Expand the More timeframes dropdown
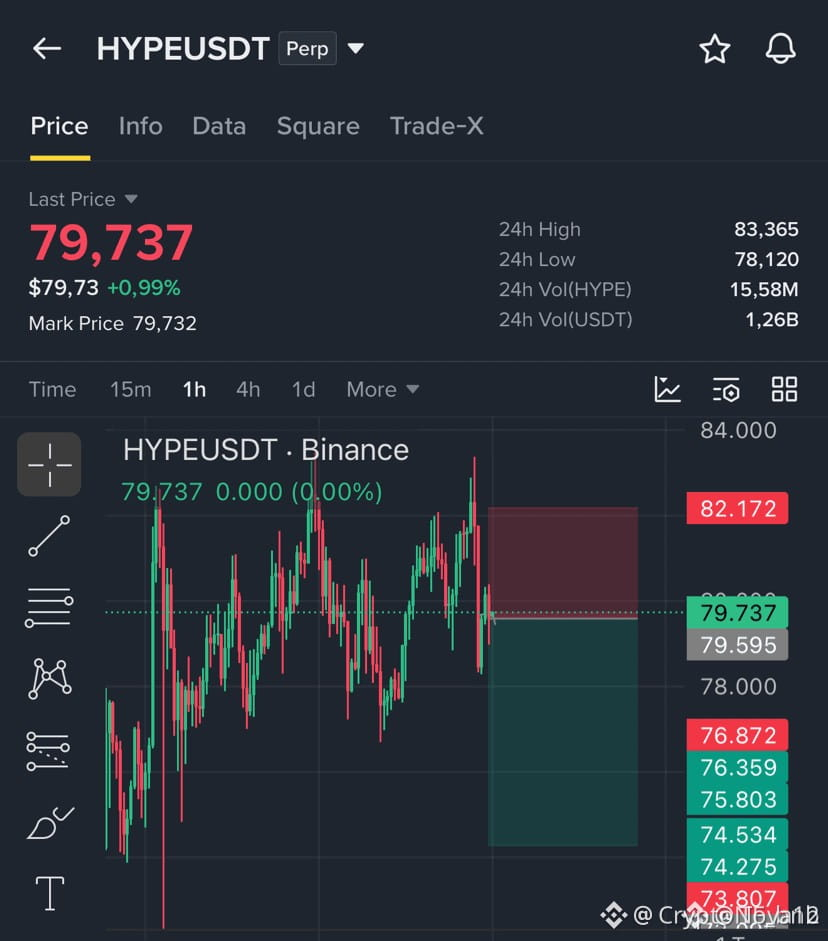This screenshot has height=941, width=828. point(383,389)
